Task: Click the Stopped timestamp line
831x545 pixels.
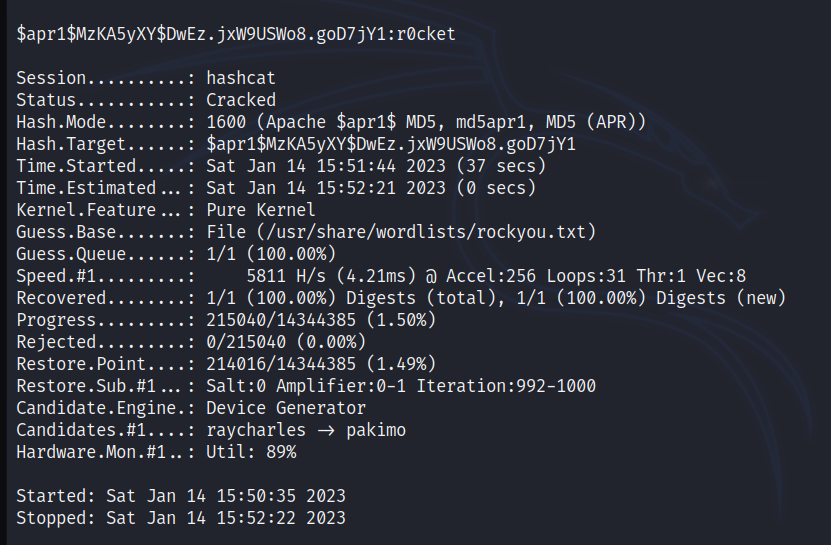Action: pyautogui.click(x=181, y=518)
